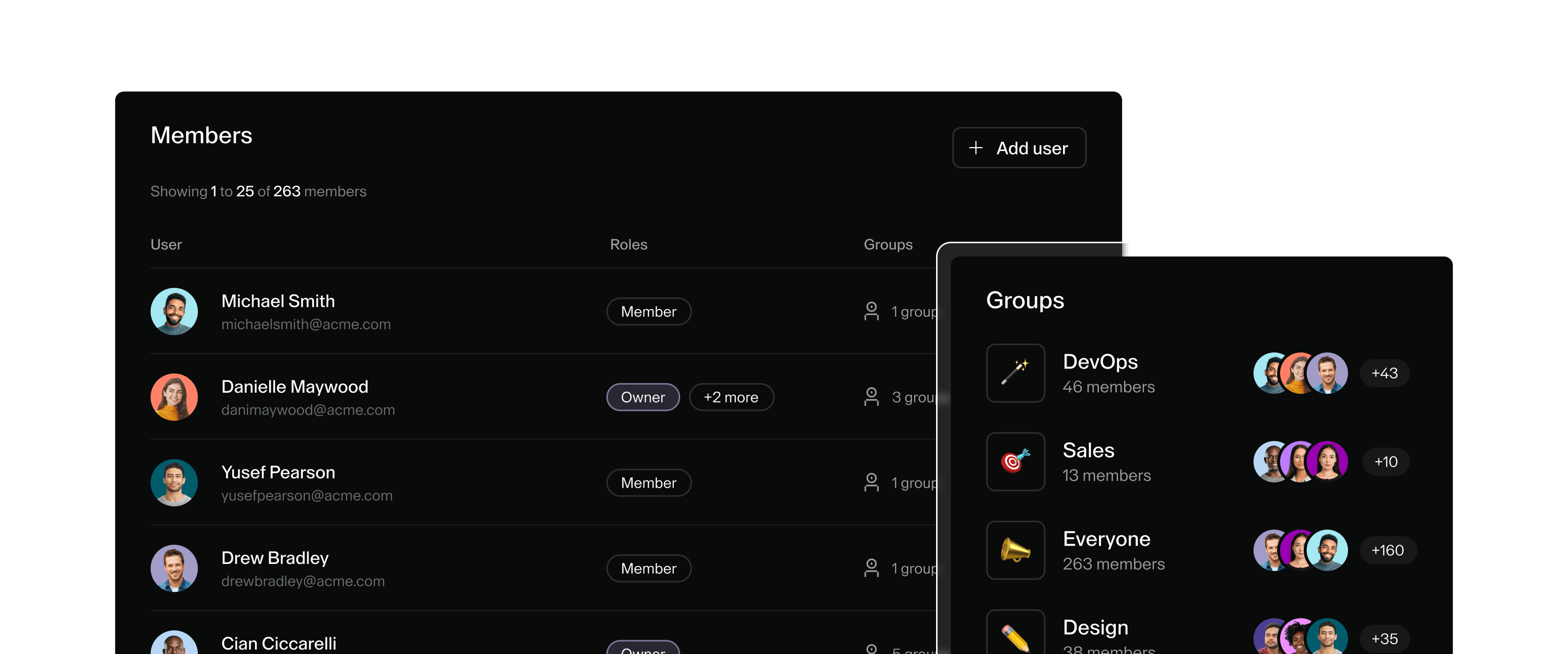
Task: Click Yusef Pearson's name
Action: tap(278, 473)
